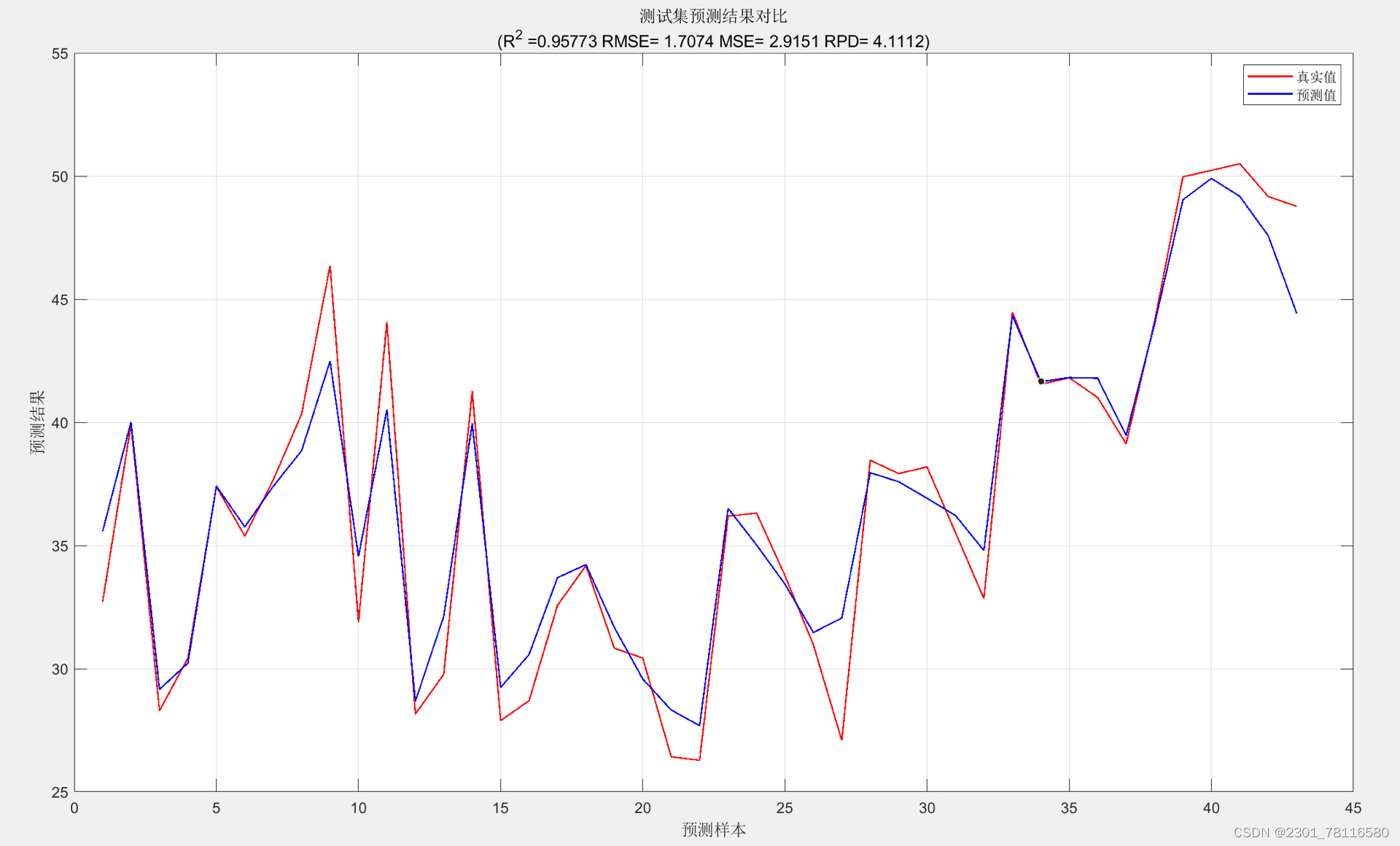
Task: Click the blue line sample in legend
Action: [1270, 95]
